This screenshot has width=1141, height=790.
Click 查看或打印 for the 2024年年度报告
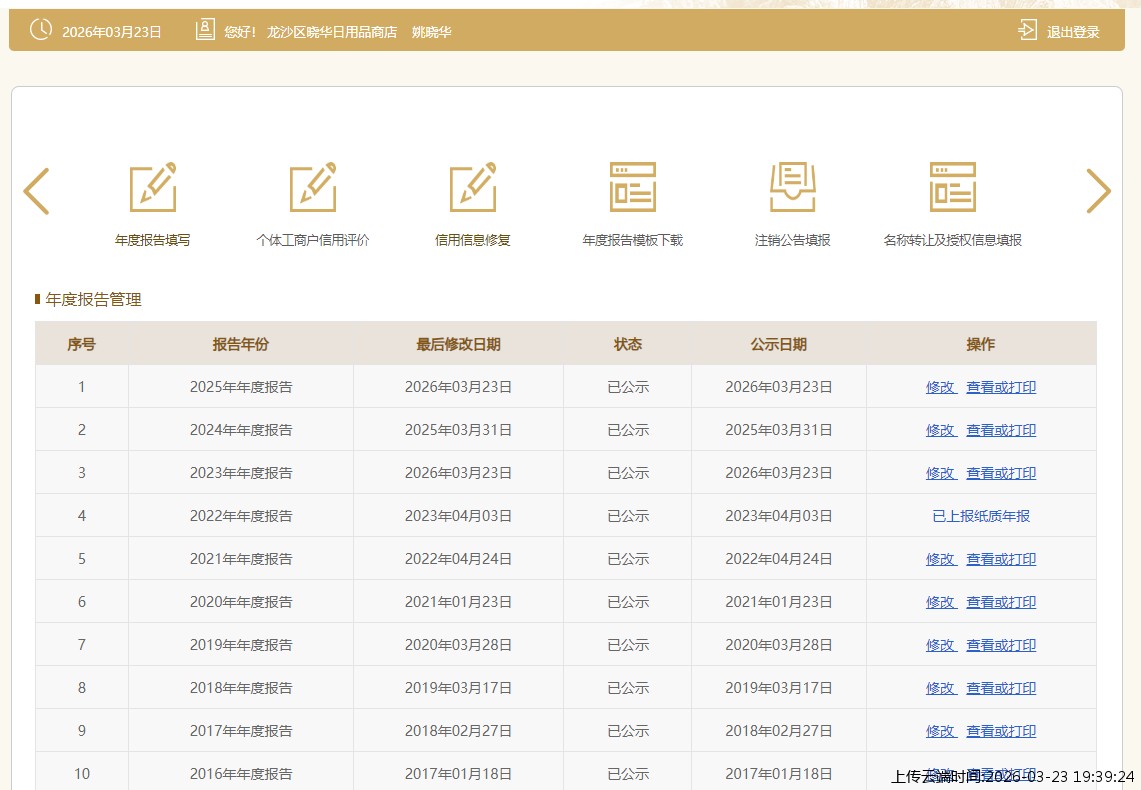click(x=1000, y=430)
